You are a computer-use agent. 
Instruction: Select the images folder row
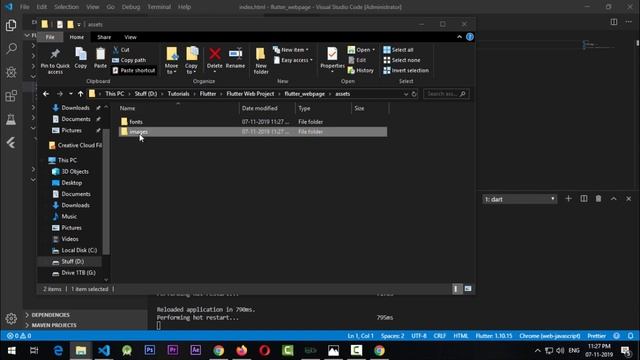click(253, 132)
